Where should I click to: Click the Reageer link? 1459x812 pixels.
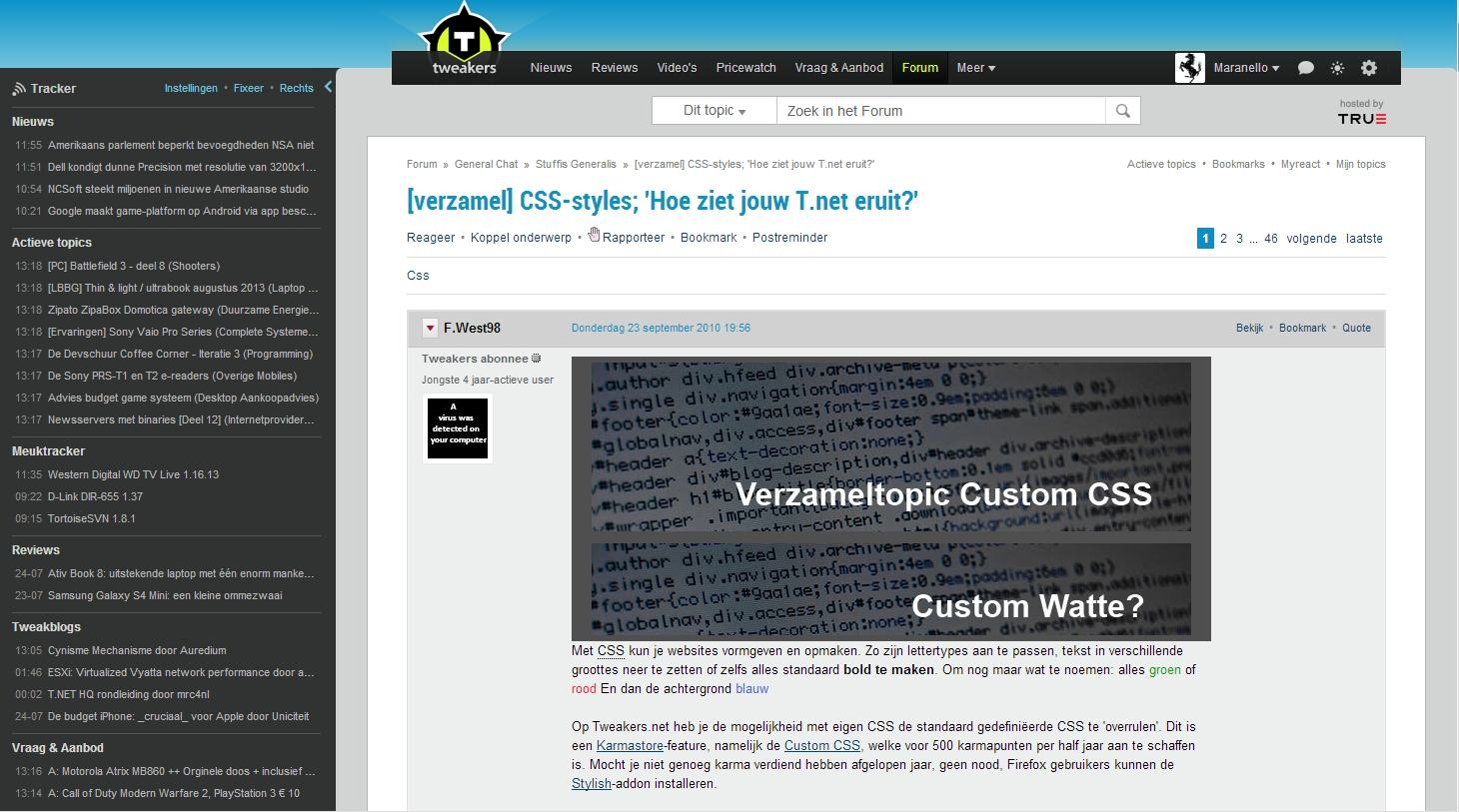[431, 238]
